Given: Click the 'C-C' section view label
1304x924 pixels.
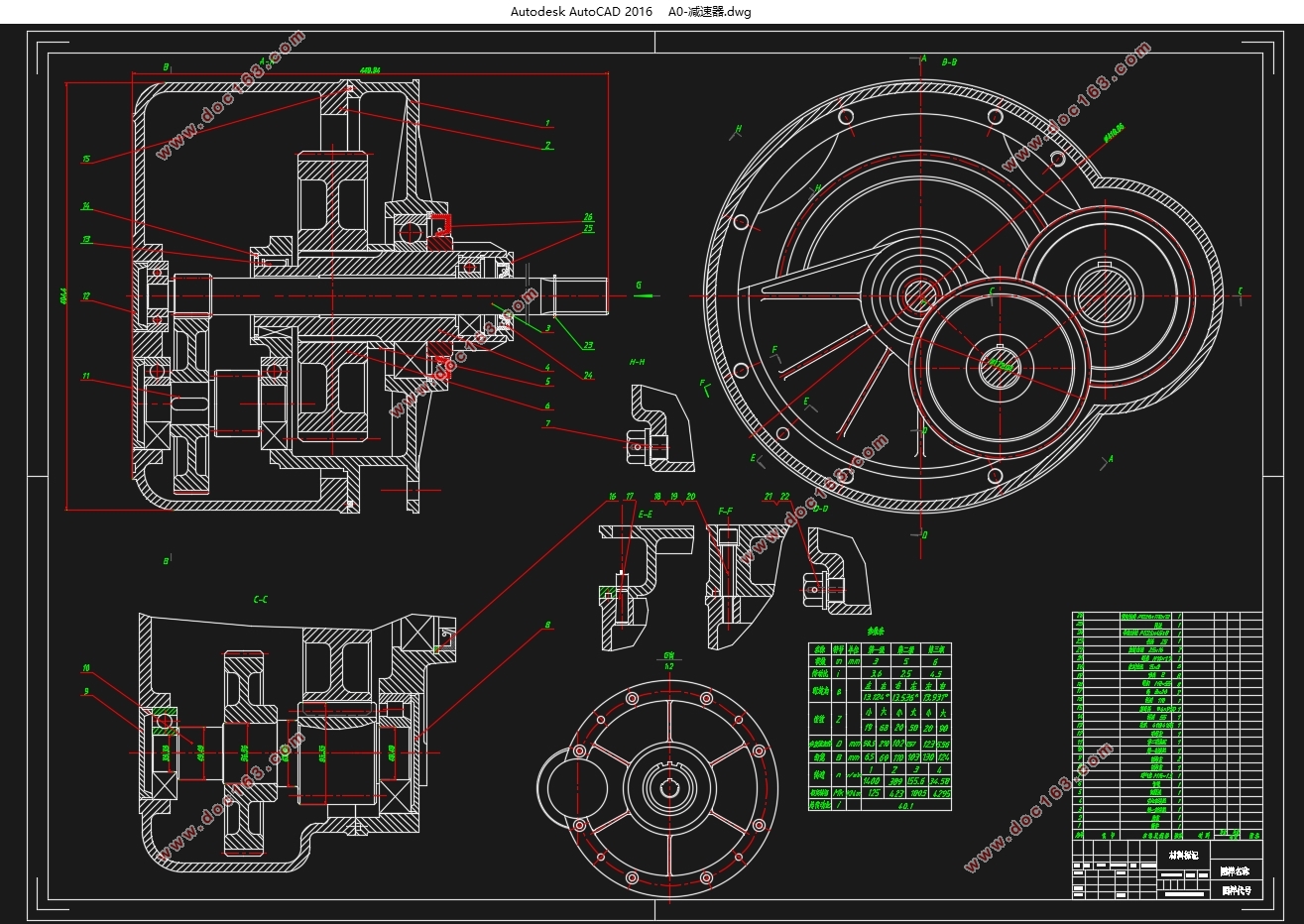Looking at the screenshot, I should [261, 600].
